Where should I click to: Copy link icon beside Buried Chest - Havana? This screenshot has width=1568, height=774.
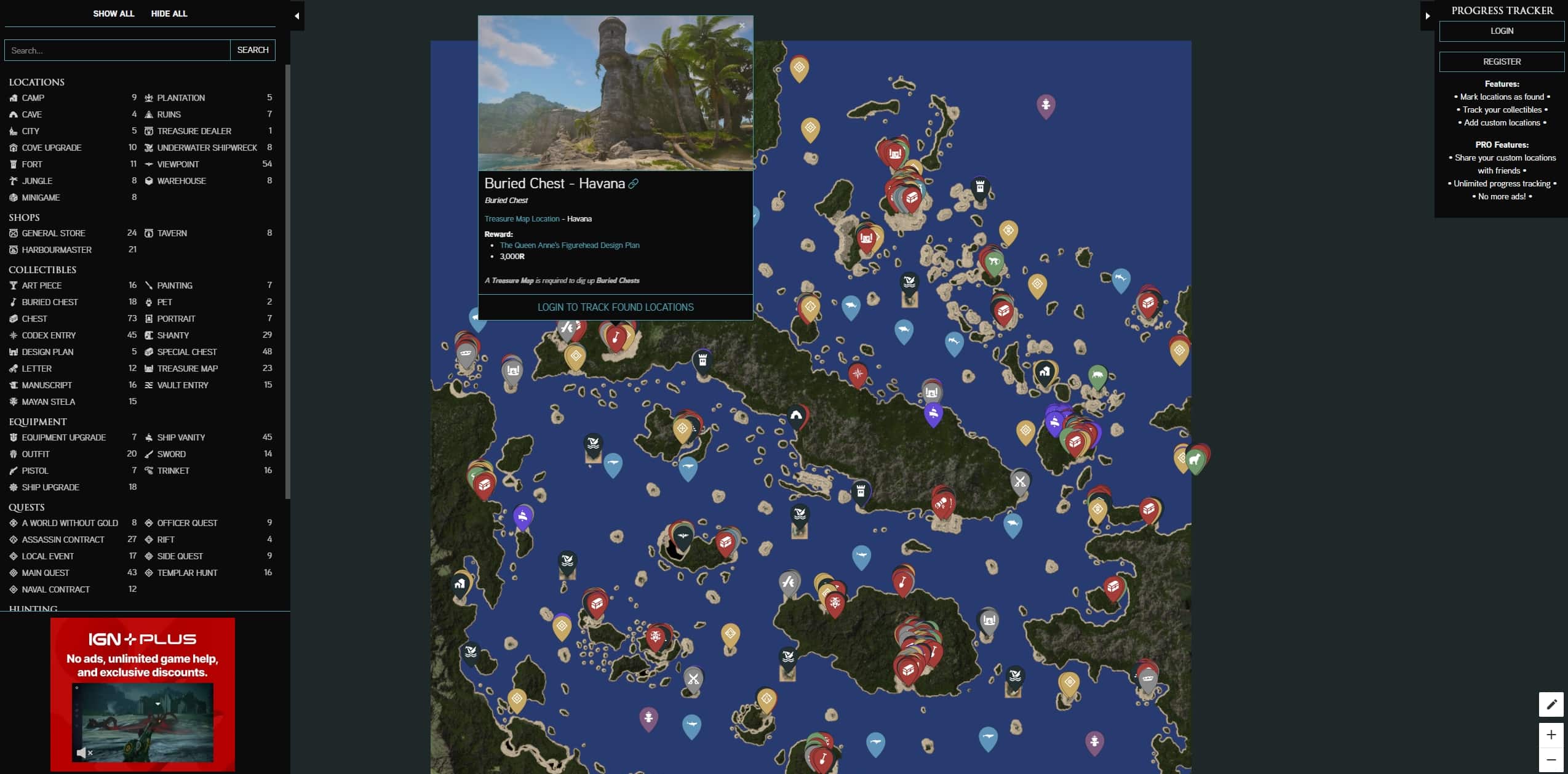[633, 184]
